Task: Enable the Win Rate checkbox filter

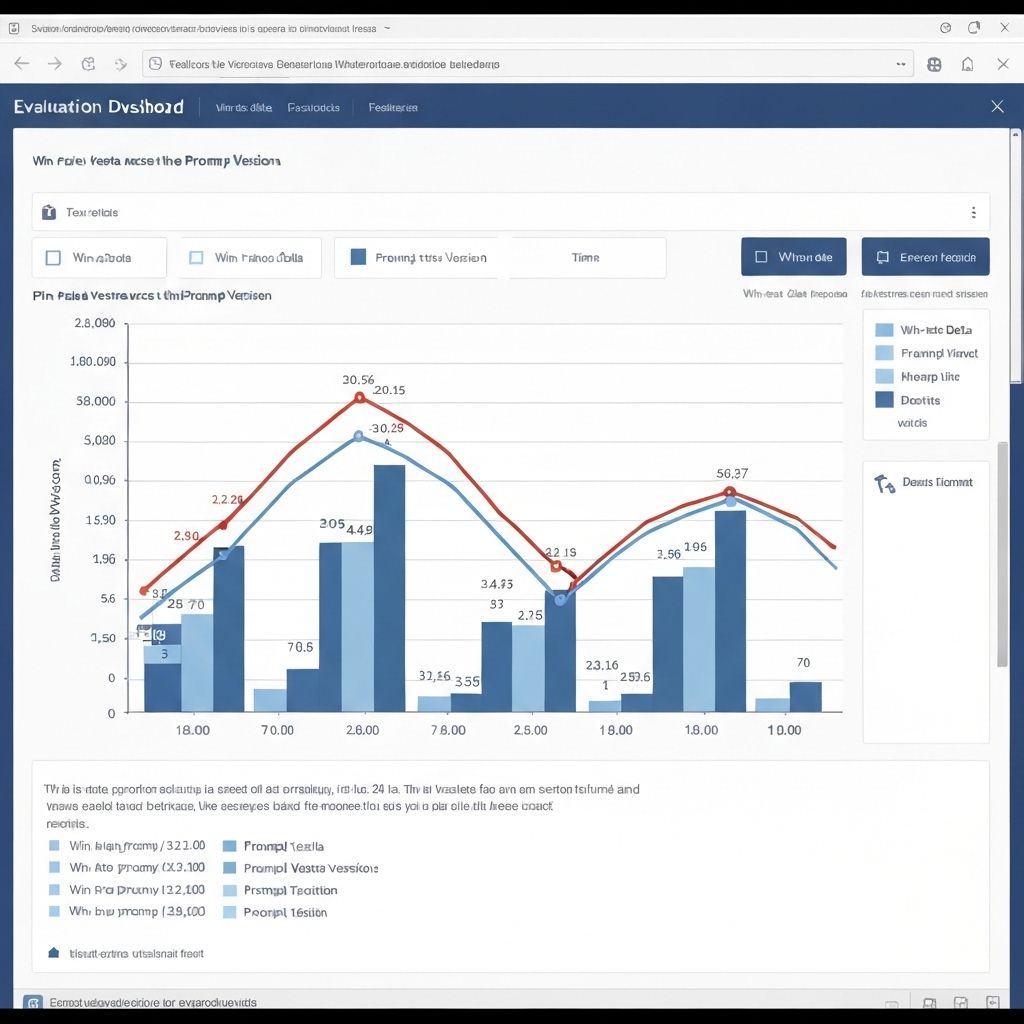Action: point(52,257)
